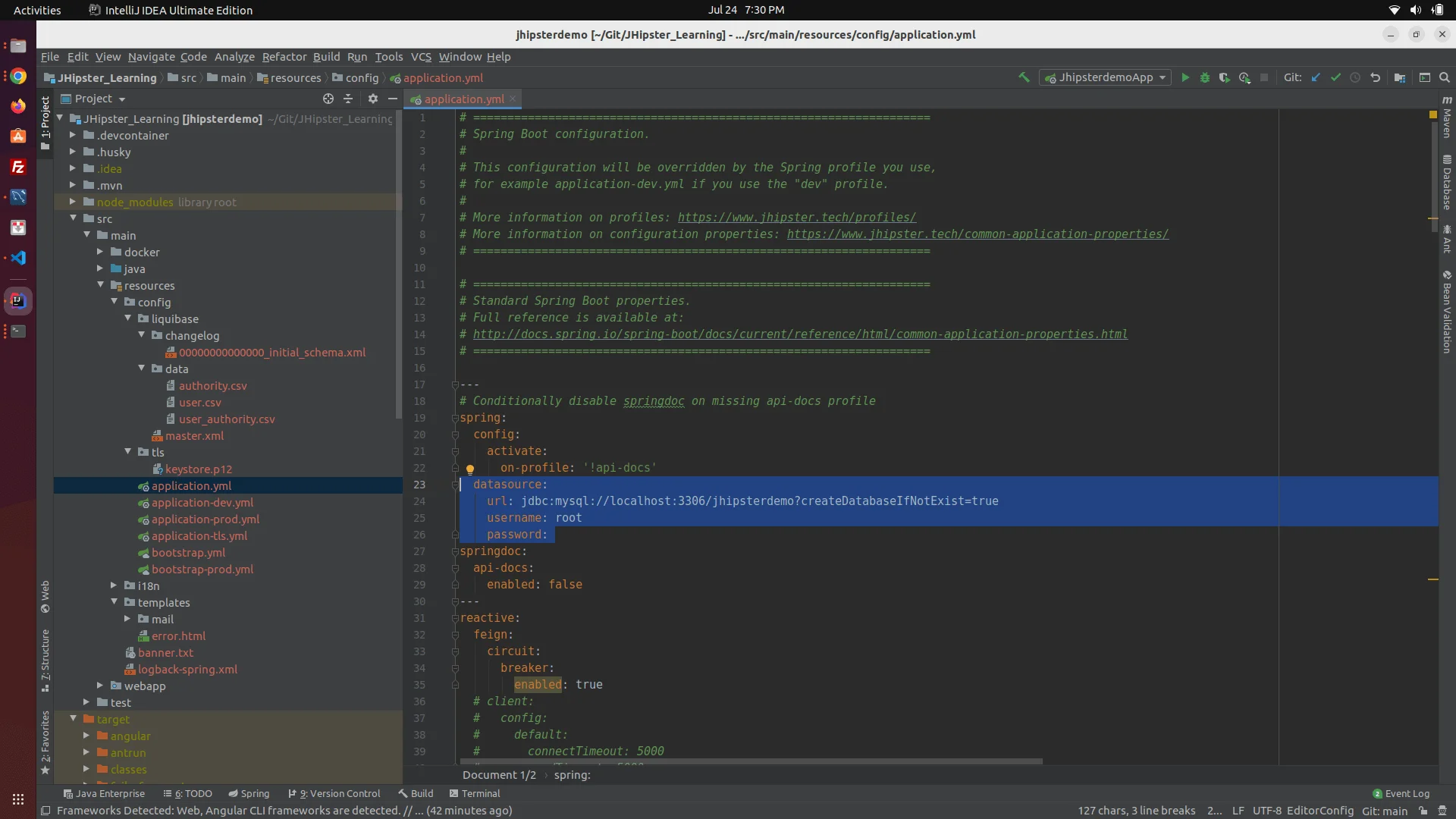
Task: Commit changes via green Git checkmark icon
Action: click(1335, 77)
